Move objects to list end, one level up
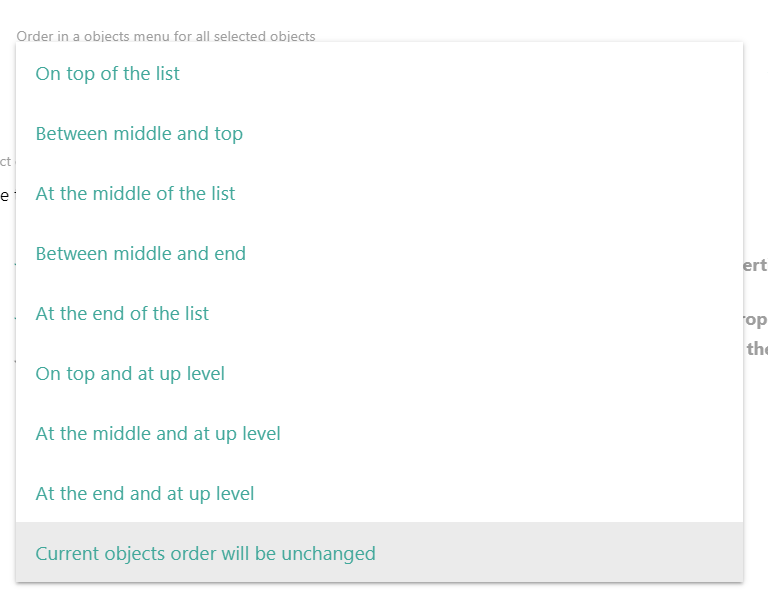The width and height of the screenshot is (768, 594). click(x=145, y=493)
